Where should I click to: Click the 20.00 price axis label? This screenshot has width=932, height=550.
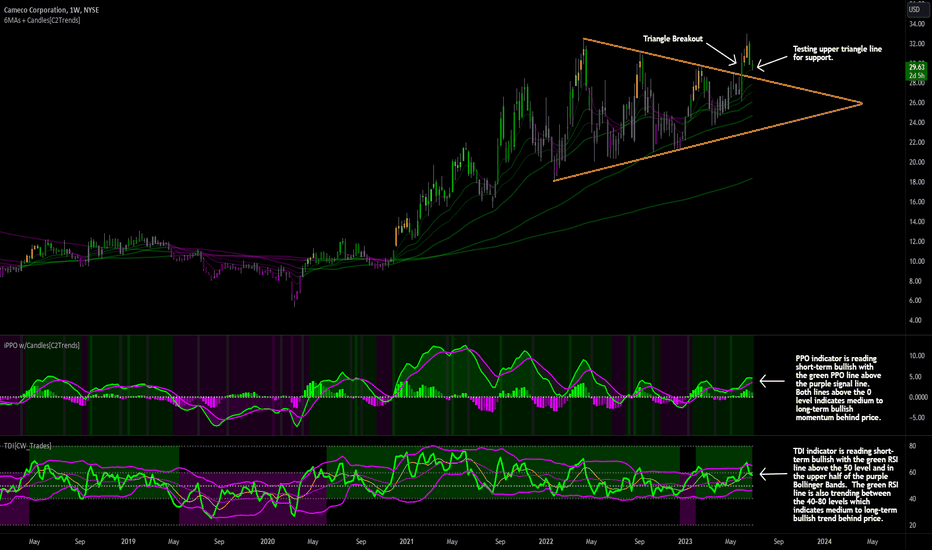[x=917, y=162]
